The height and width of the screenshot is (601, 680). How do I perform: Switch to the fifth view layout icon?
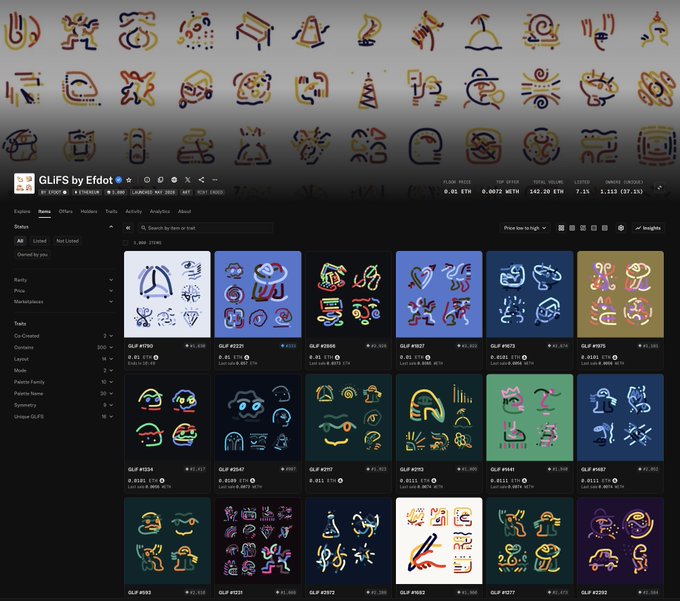605,228
